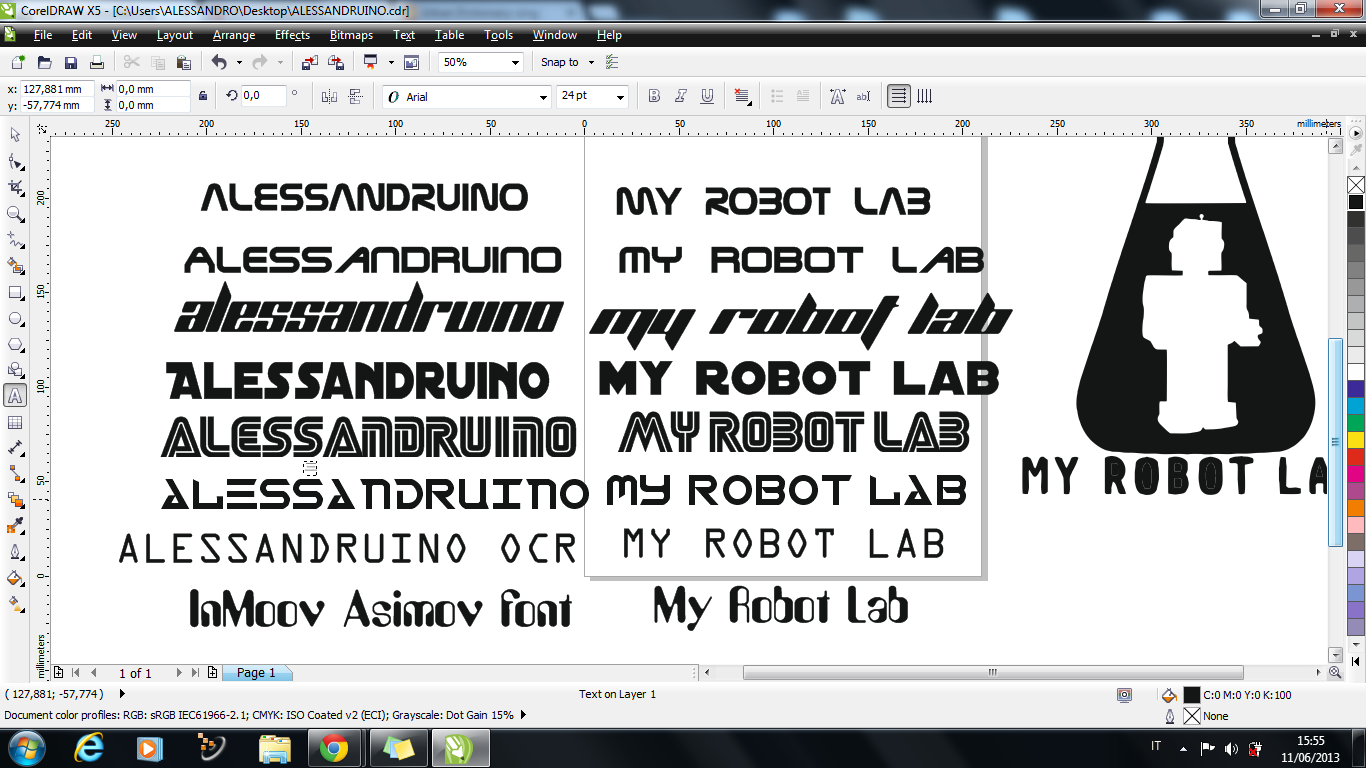Choose the no-color X swatch
The width and height of the screenshot is (1366, 768).
(1356, 185)
